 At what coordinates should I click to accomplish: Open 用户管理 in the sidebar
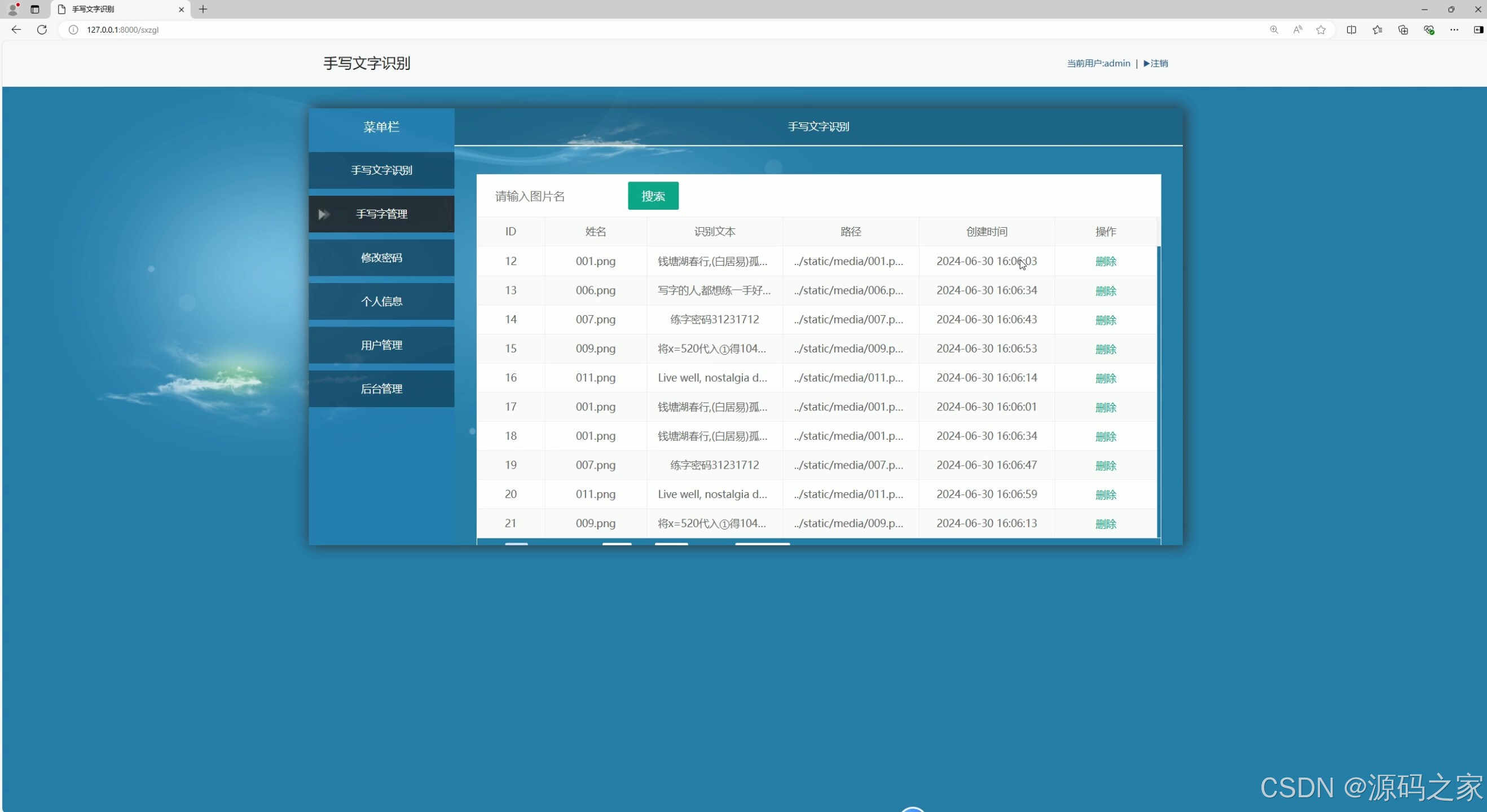[381, 345]
